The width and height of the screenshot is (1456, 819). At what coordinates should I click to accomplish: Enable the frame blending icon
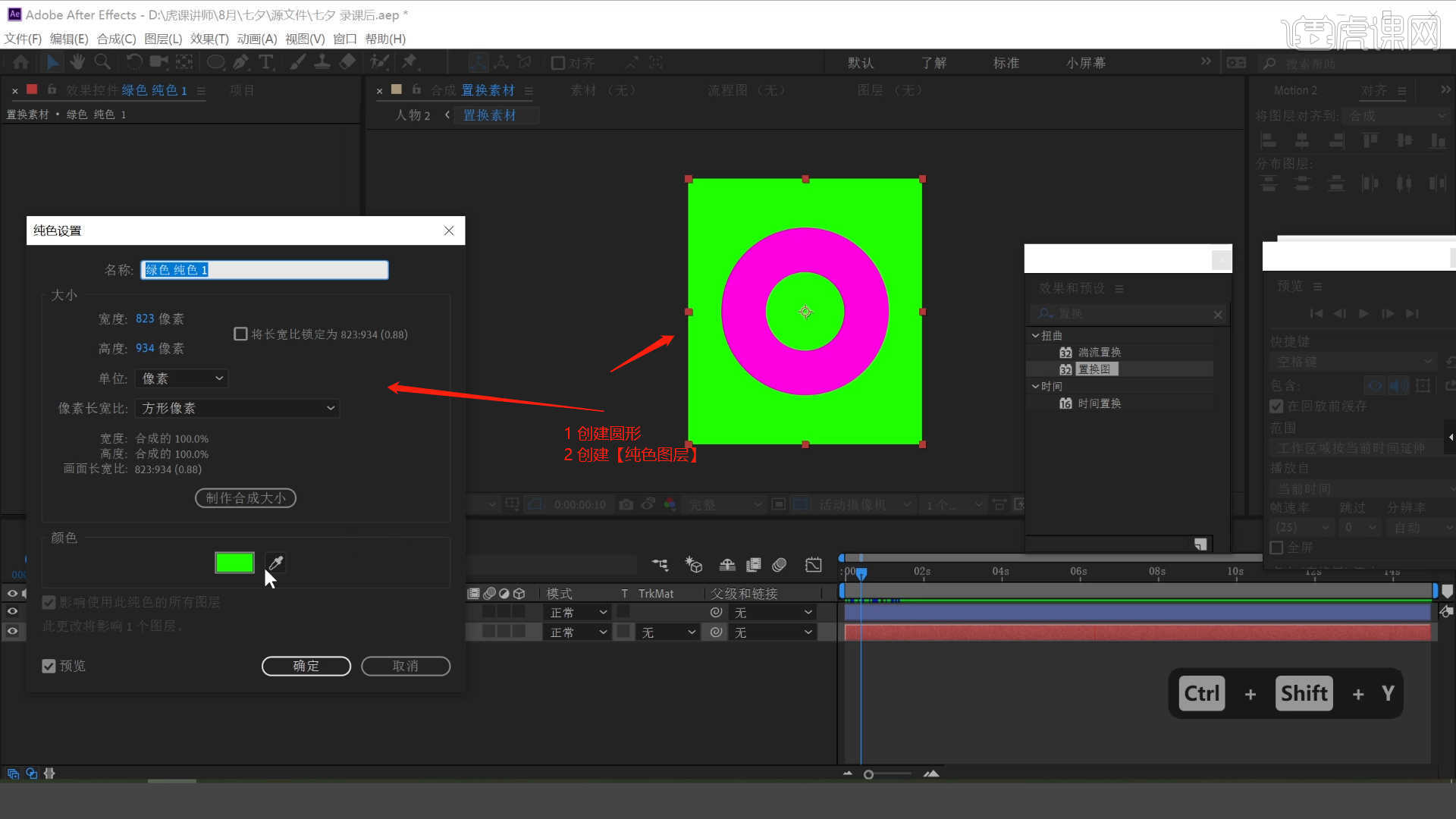click(x=753, y=565)
